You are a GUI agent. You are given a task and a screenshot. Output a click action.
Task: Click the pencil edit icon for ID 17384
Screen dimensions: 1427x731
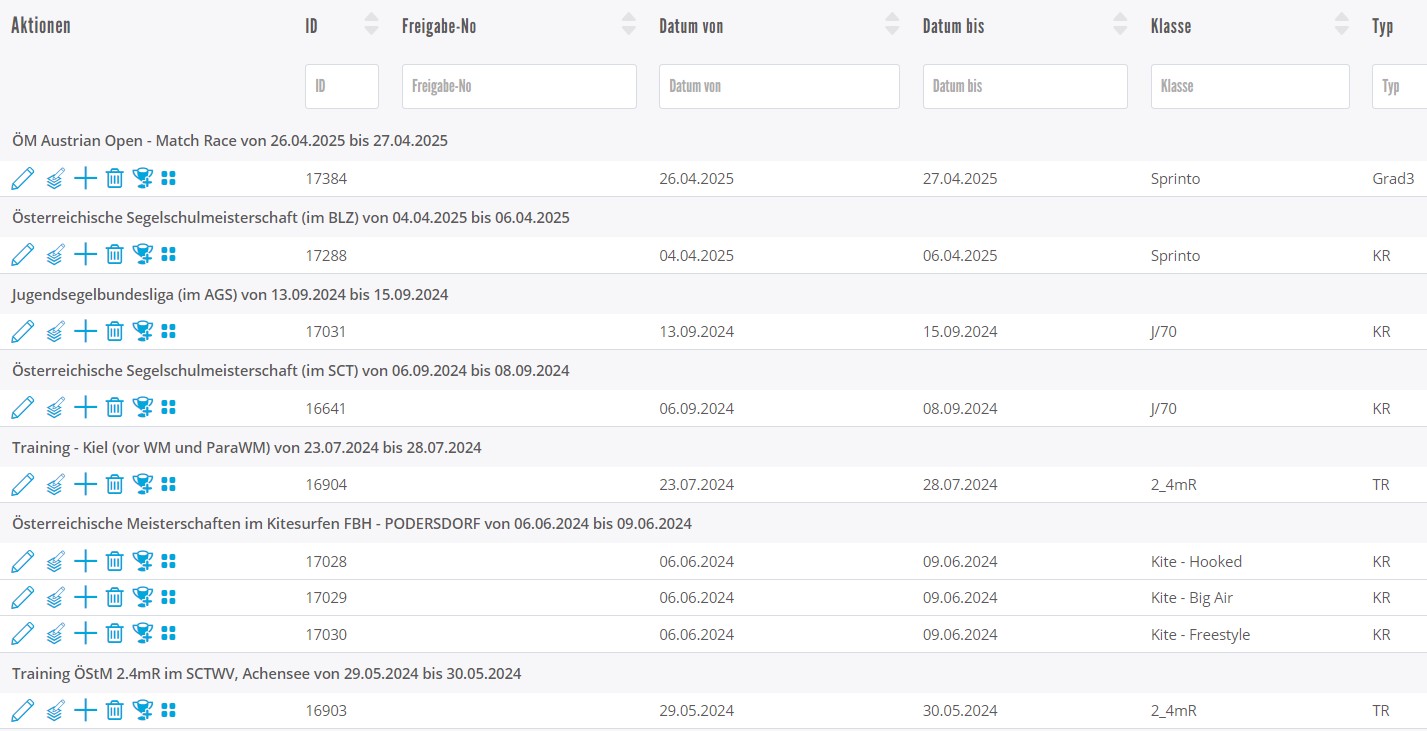coord(22,179)
